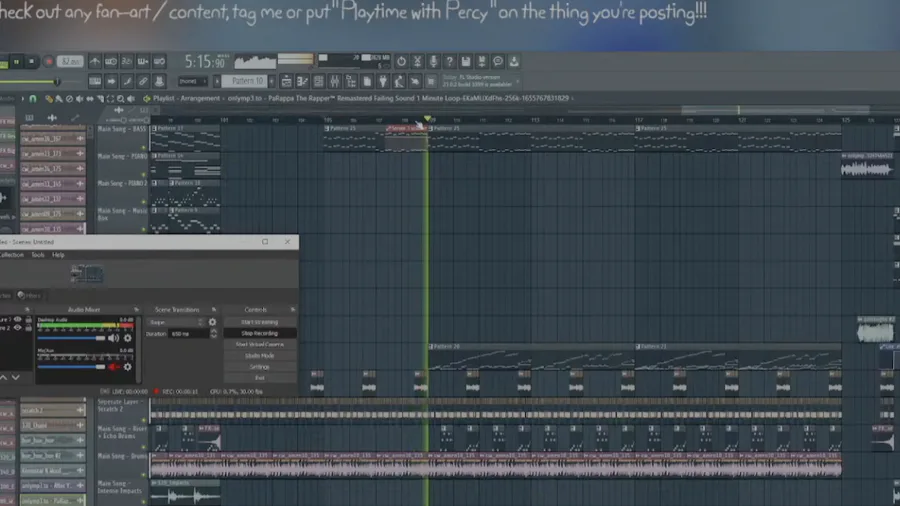Adjust Desktop Audio volume slider in OBS
The height and width of the screenshot is (506, 900).
pos(72,338)
